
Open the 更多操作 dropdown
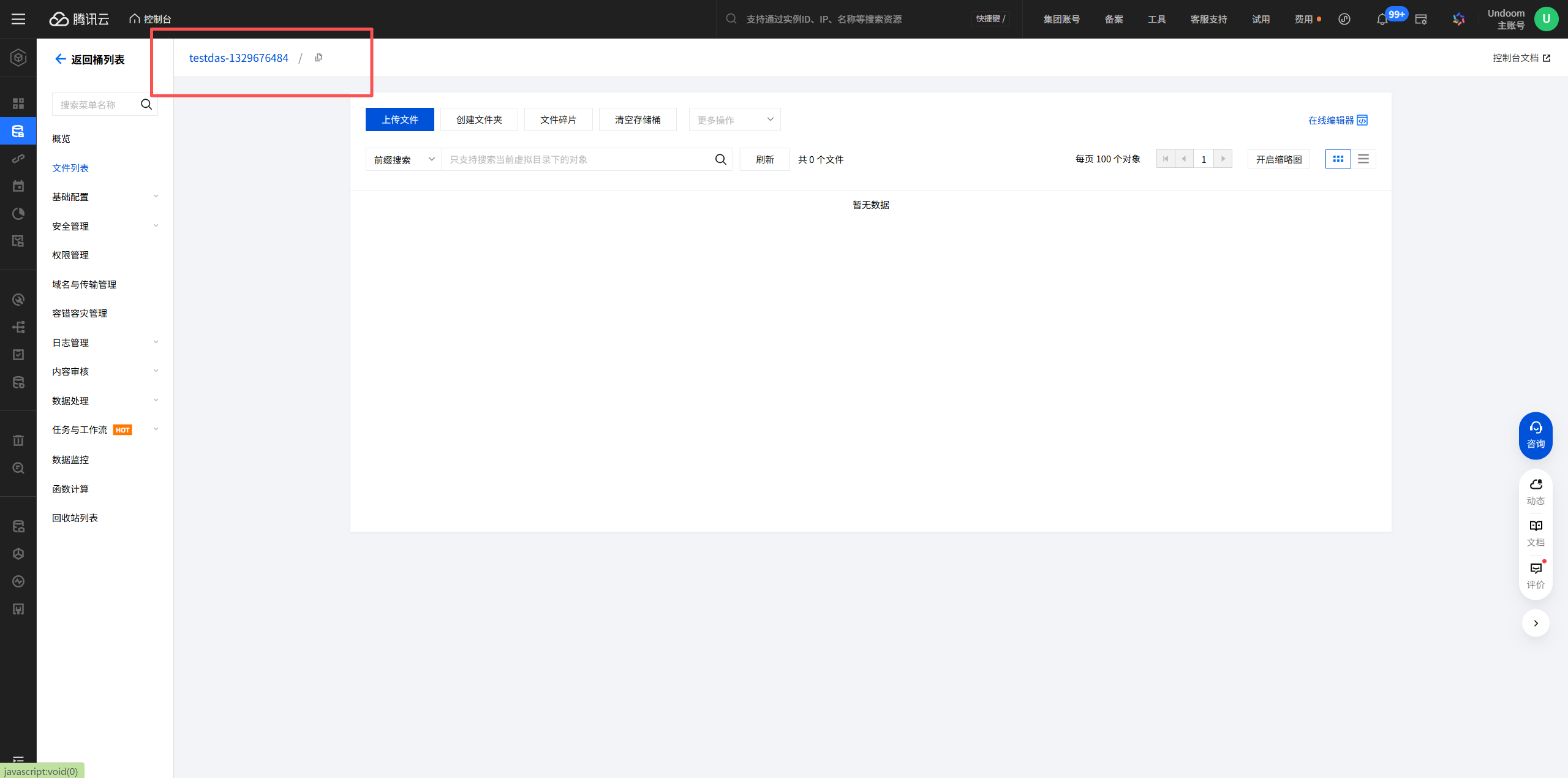[734, 119]
